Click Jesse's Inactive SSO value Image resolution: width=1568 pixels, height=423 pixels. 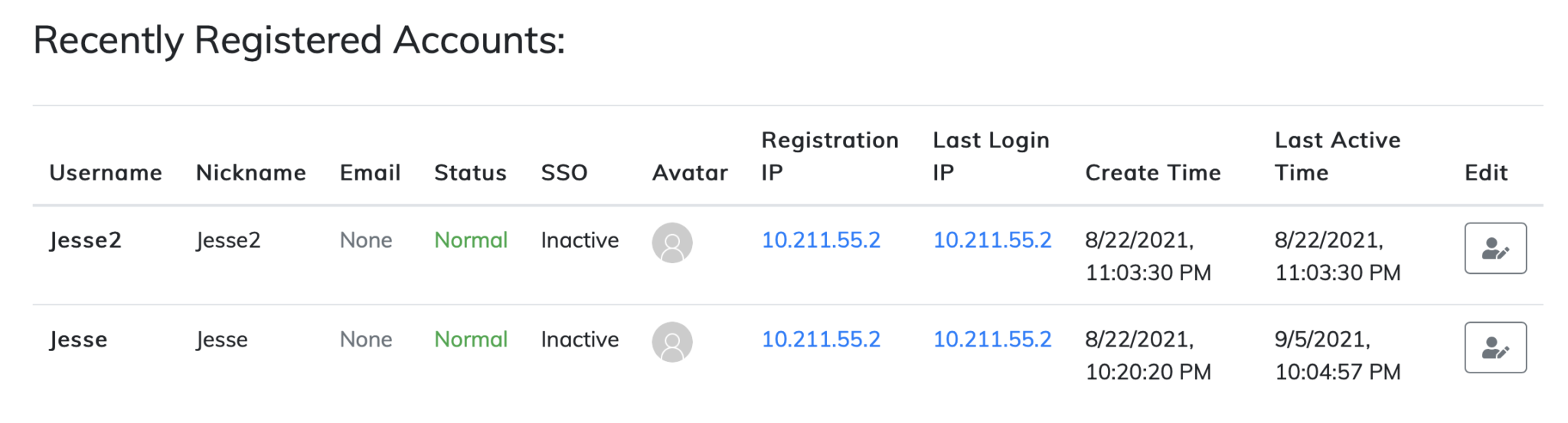click(x=580, y=340)
